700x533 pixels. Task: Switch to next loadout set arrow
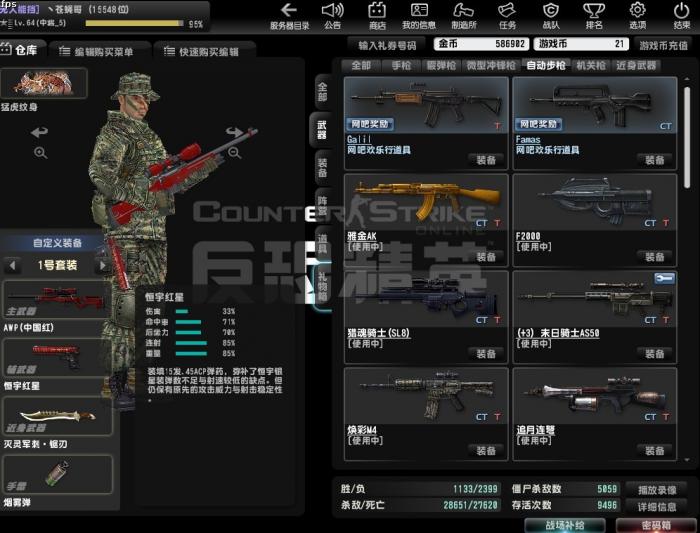coord(103,266)
